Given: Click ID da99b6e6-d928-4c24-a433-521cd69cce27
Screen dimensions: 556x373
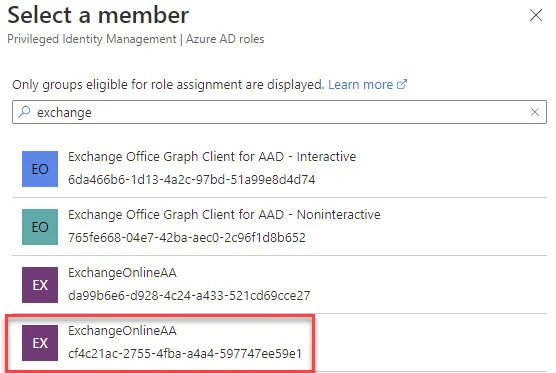Looking at the screenshot, I should click(x=189, y=296).
